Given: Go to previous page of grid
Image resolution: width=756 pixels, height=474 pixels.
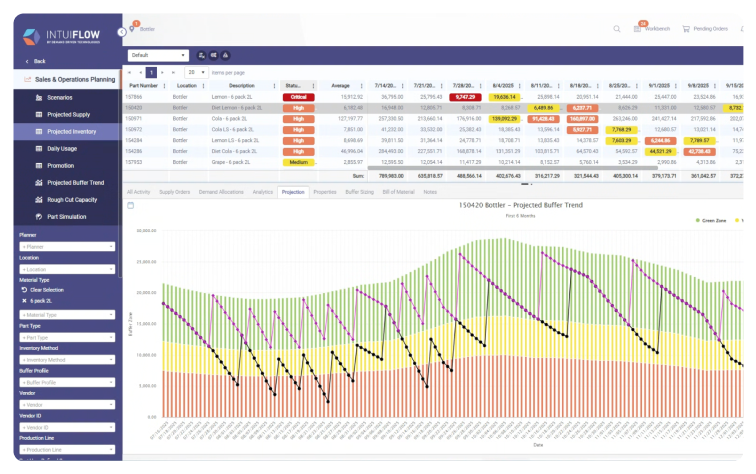Looking at the screenshot, I should (140, 72).
